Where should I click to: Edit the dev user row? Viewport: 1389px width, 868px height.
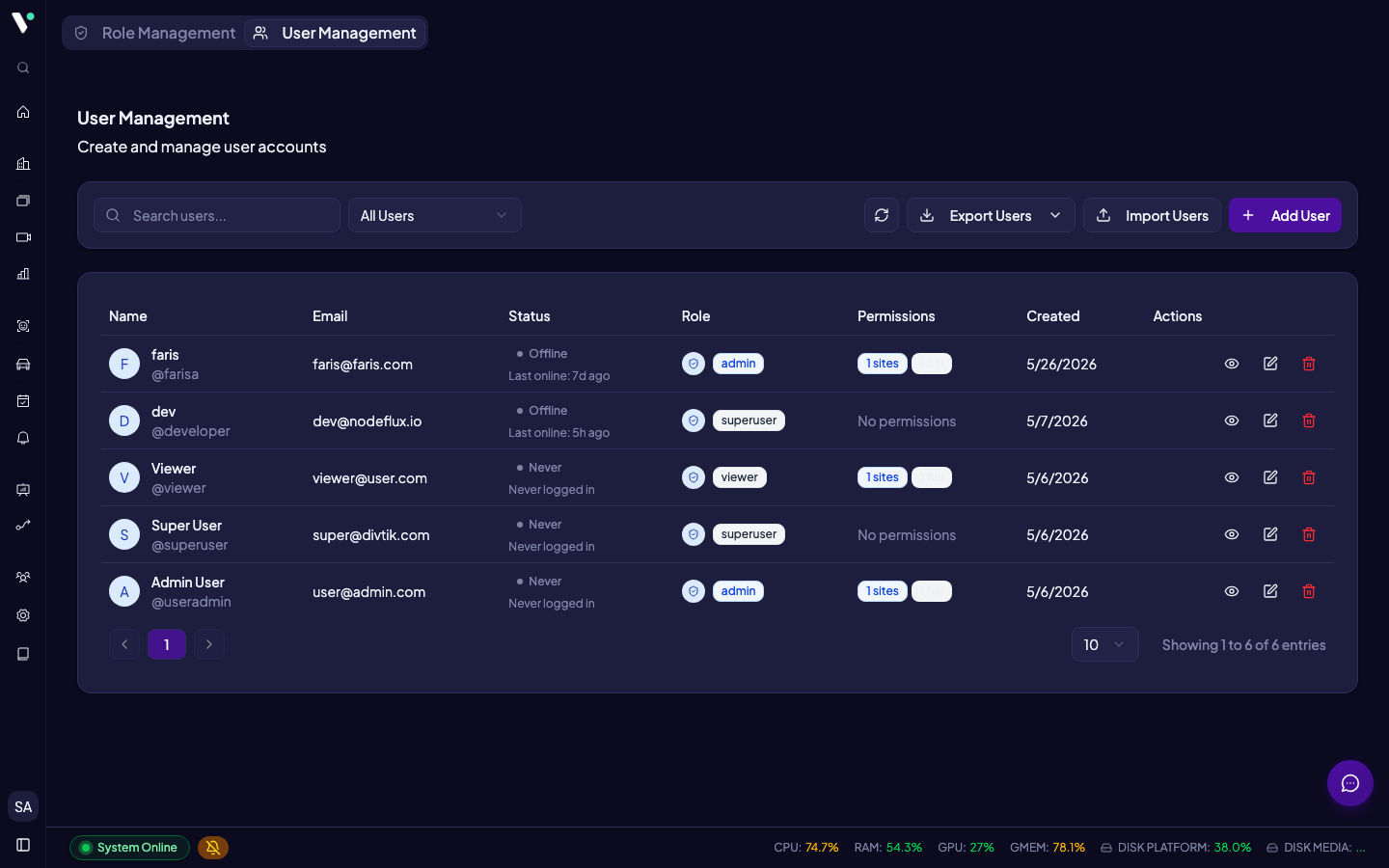click(x=1270, y=420)
